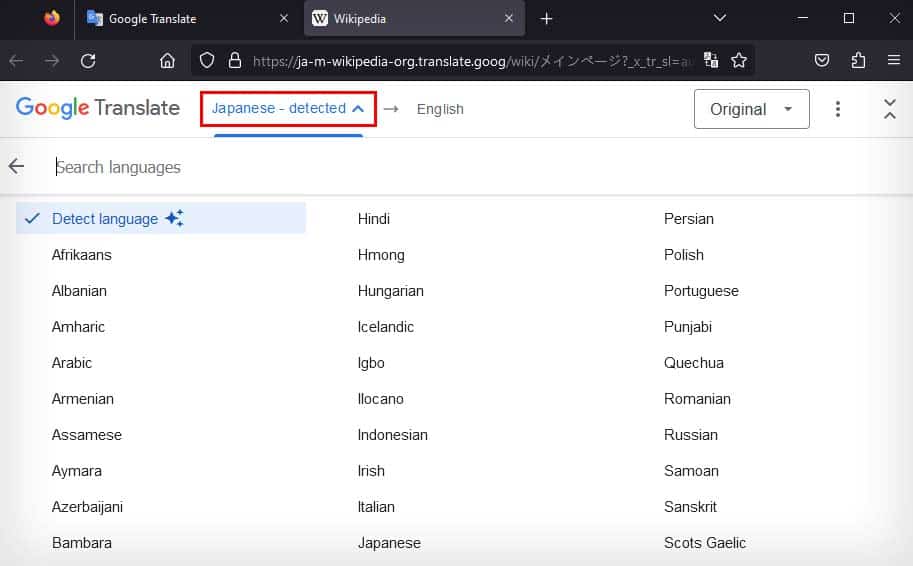The width and height of the screenshot is (913, 566).
Task: Open the three-dot more options menu
Action: [x=837, y=109]
